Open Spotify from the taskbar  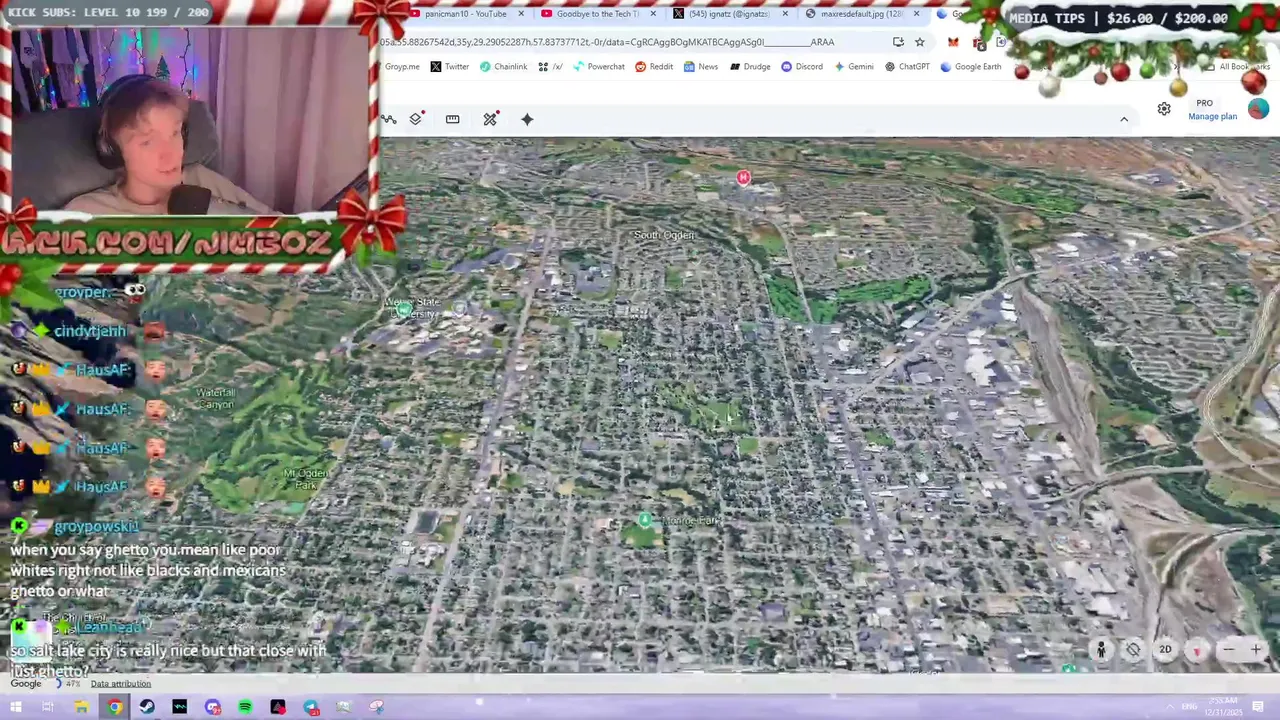click(245, 707)
